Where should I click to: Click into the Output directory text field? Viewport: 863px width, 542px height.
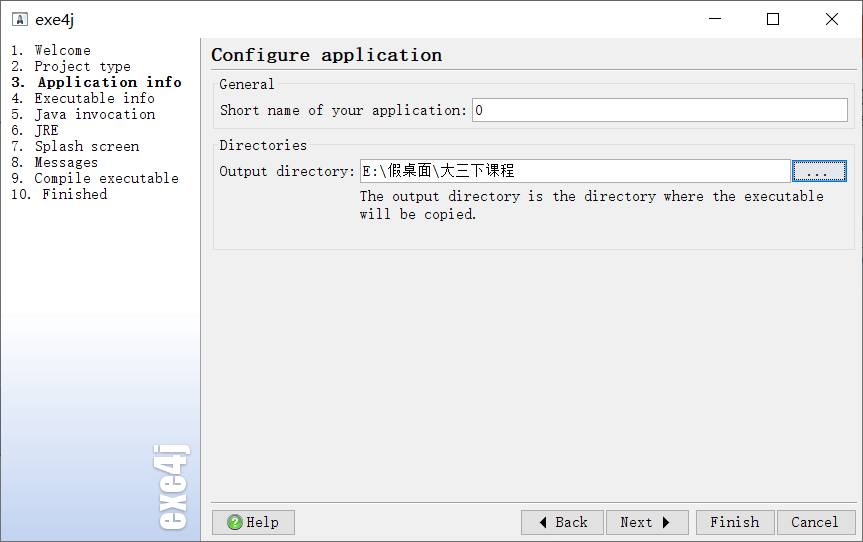(575, 171)
